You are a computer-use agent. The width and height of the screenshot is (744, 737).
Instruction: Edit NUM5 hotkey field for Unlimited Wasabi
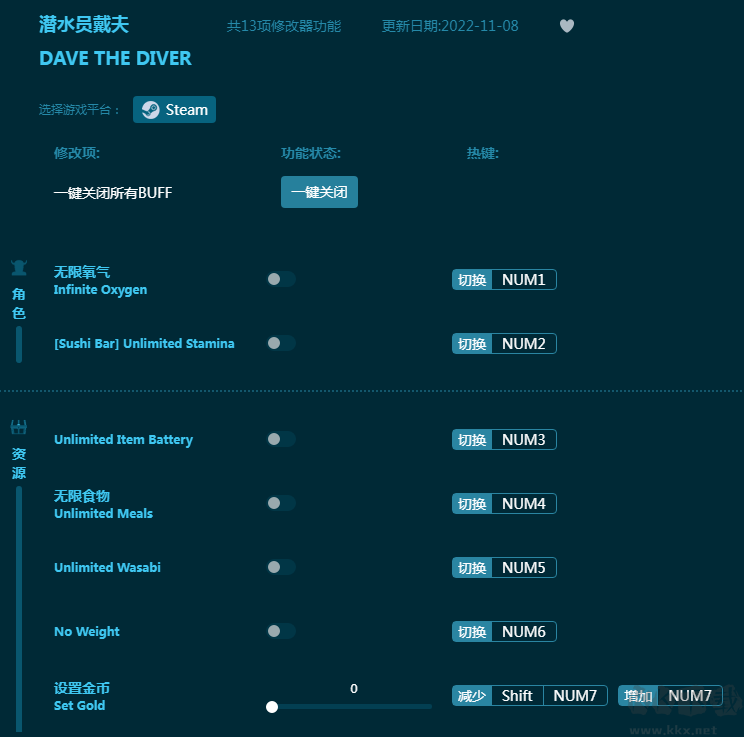(x=524, y=568)
